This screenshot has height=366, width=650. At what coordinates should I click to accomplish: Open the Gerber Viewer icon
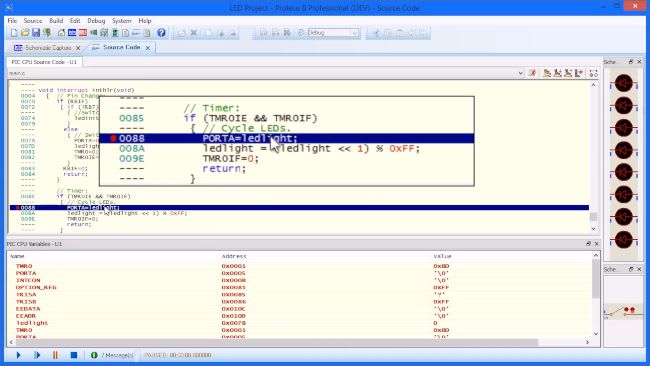[x=104, y=33]
